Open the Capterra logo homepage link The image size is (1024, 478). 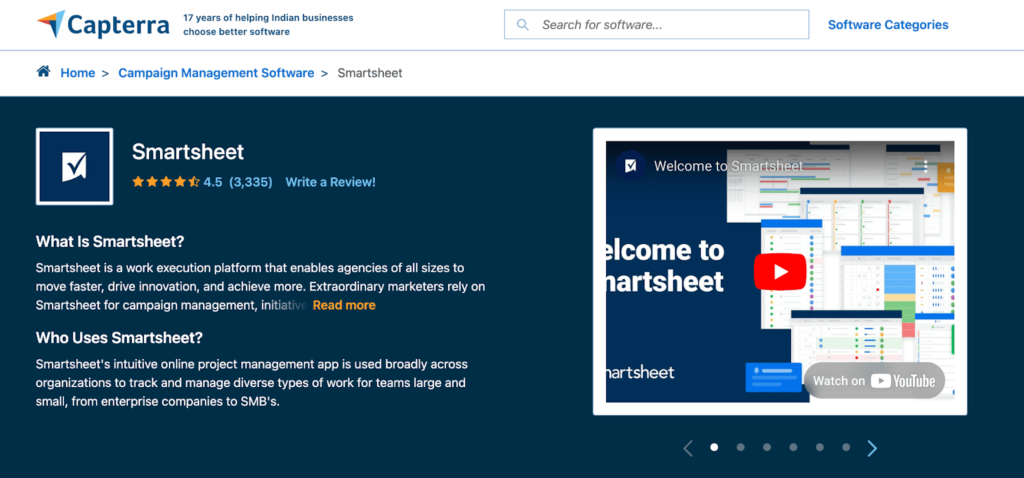[x=103, y=25]
